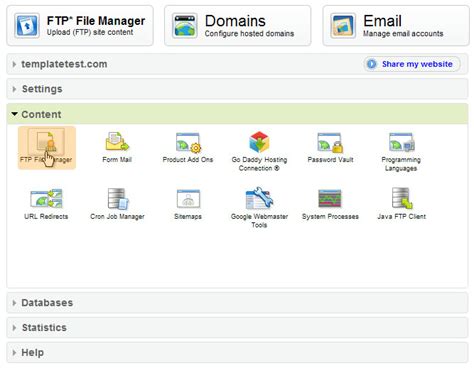Open the Product Add Ons icon

pyautogui.click(x=188, y=142)
